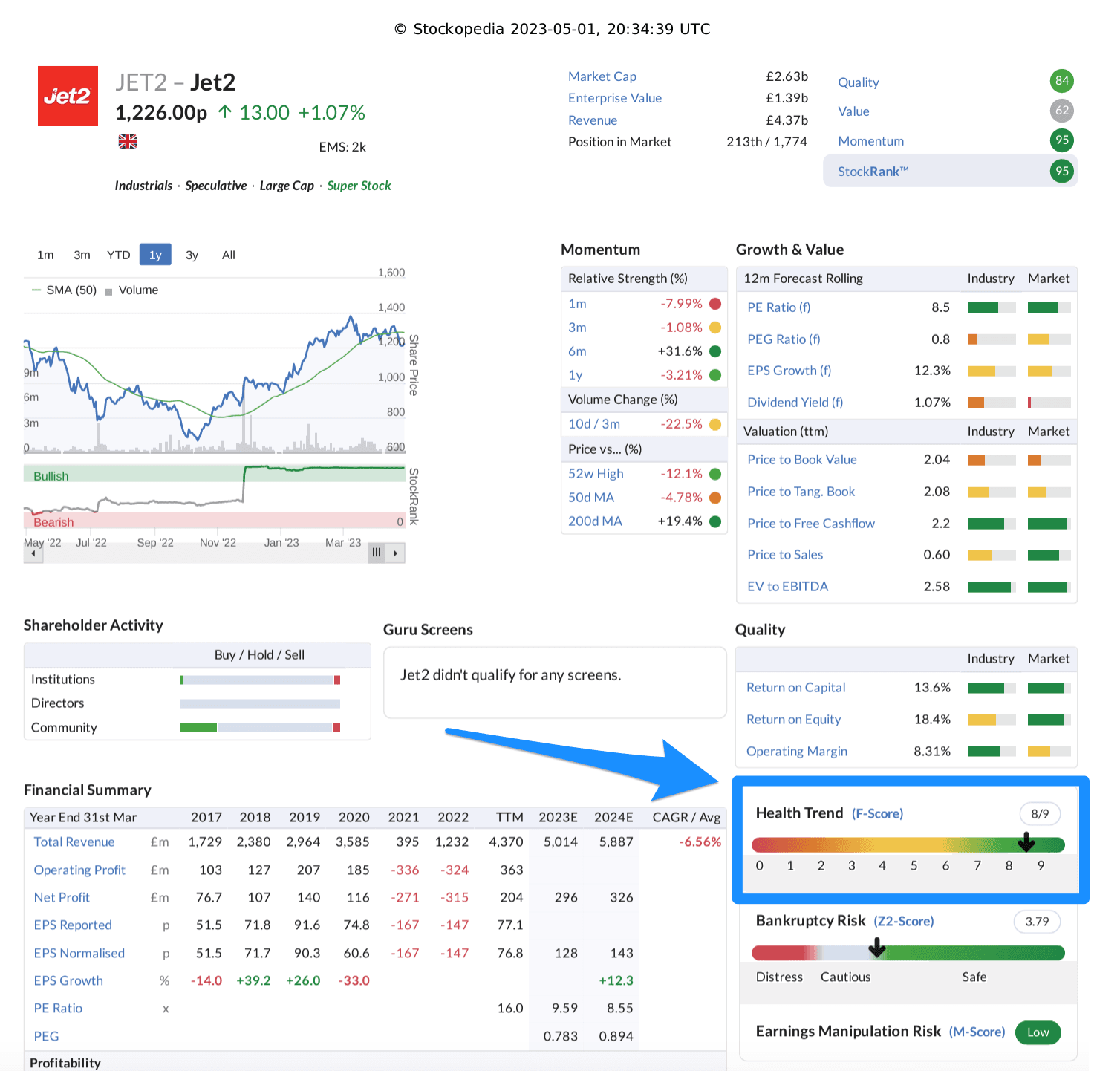Select the 1m chart range
The height and width of the screenshot is (1071, 1120).
pyautogui.click(x=45, y=255)
